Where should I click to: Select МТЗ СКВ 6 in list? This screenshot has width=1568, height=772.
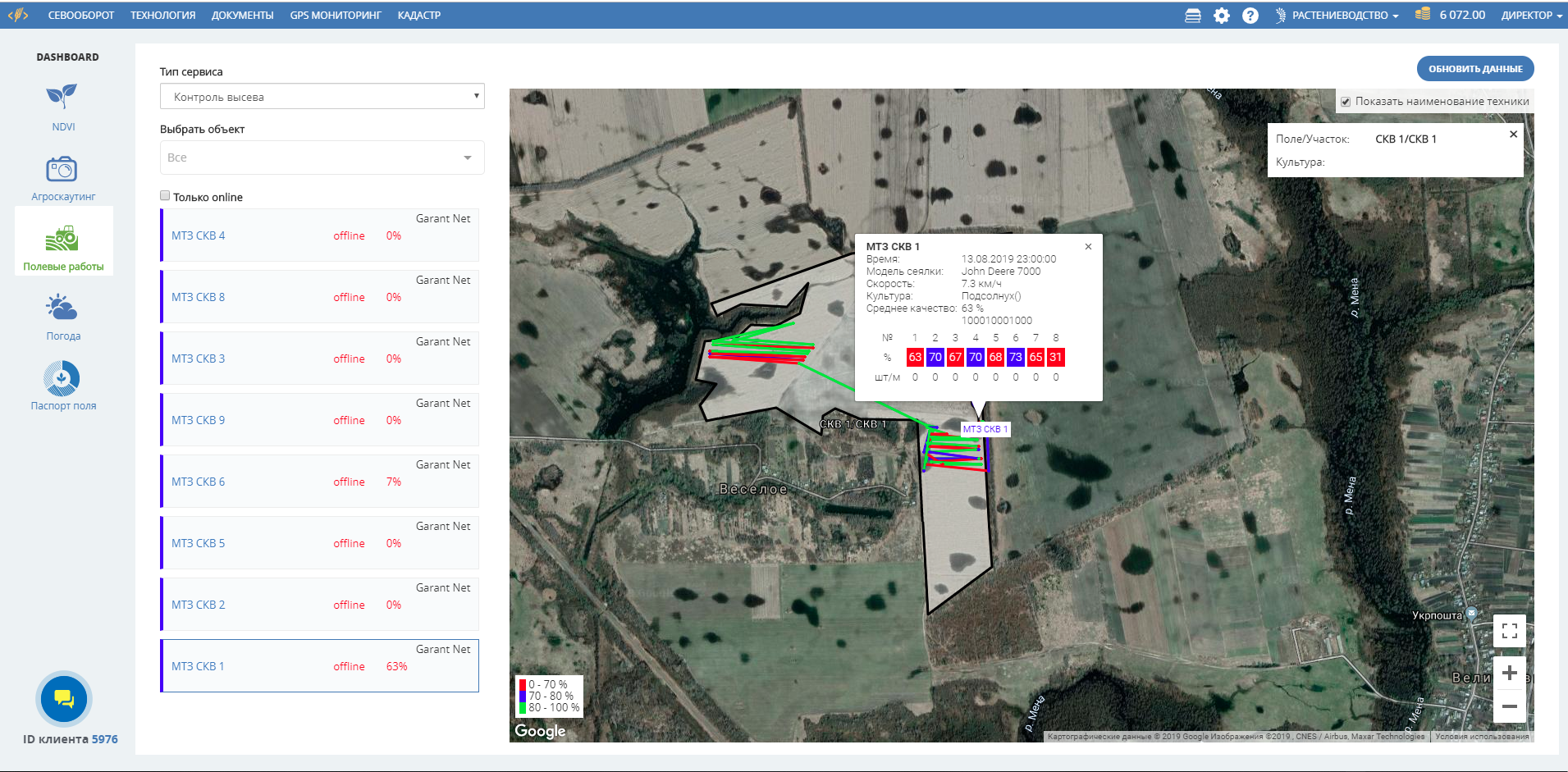tap(199, 482)
